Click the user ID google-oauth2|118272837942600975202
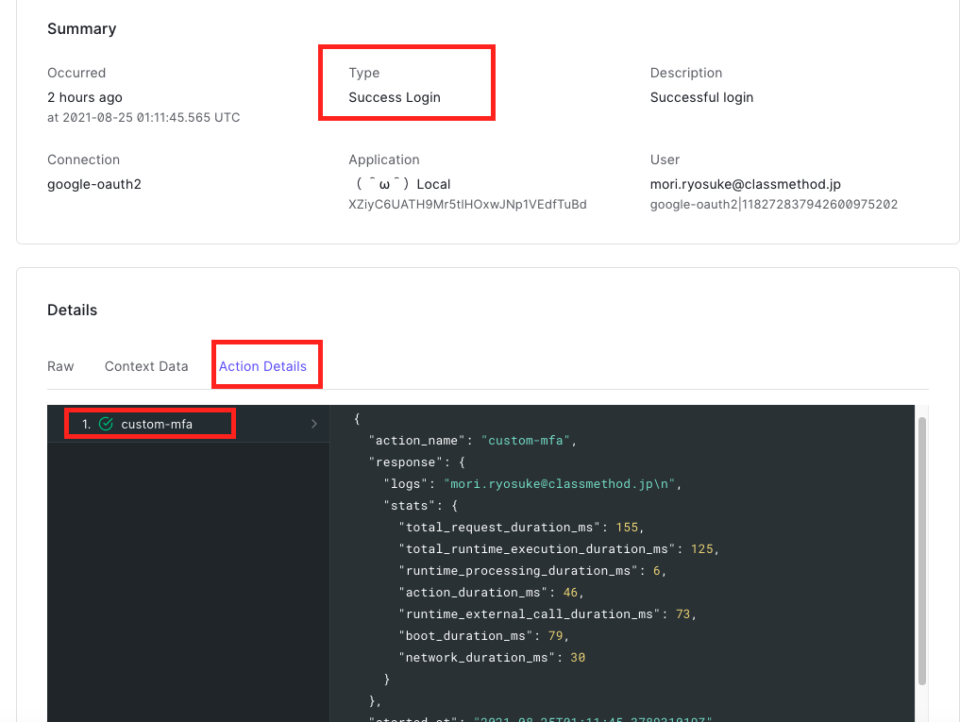This screenshot has width=960, height=722. [773, 204]
